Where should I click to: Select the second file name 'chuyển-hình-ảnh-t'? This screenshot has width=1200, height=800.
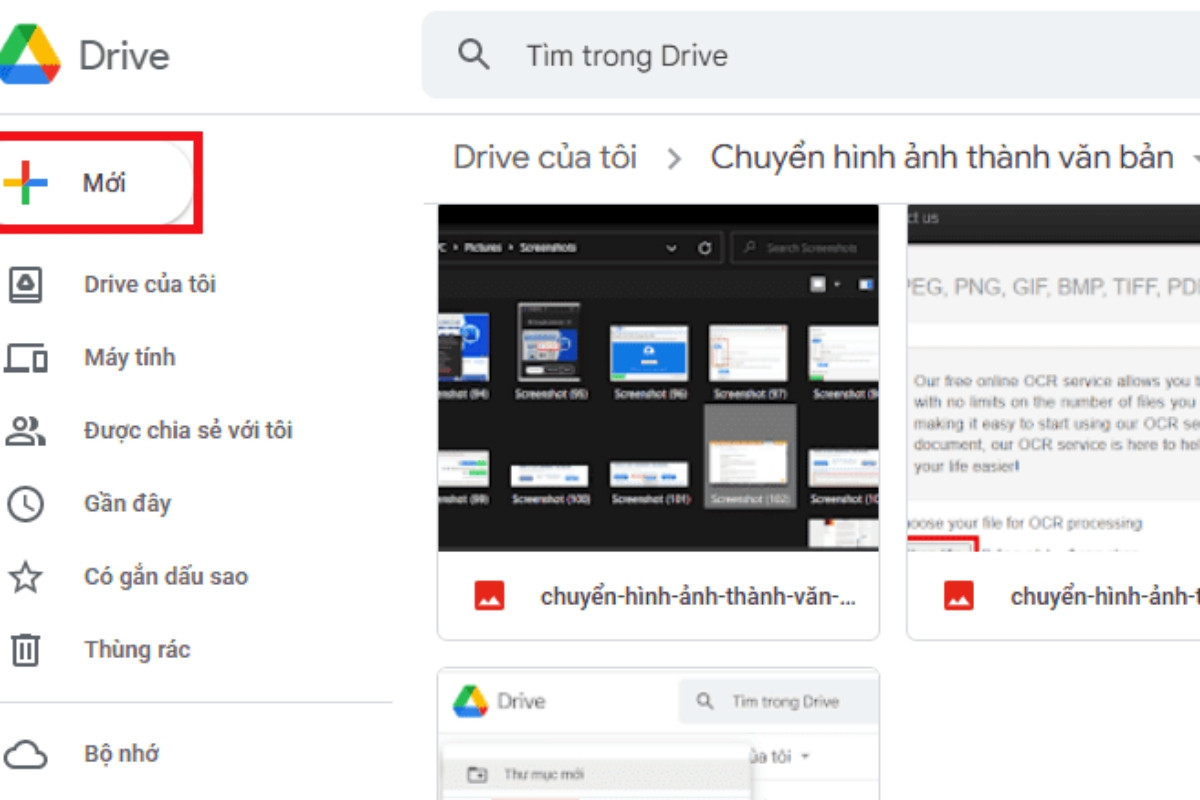tap(1105, 597)
